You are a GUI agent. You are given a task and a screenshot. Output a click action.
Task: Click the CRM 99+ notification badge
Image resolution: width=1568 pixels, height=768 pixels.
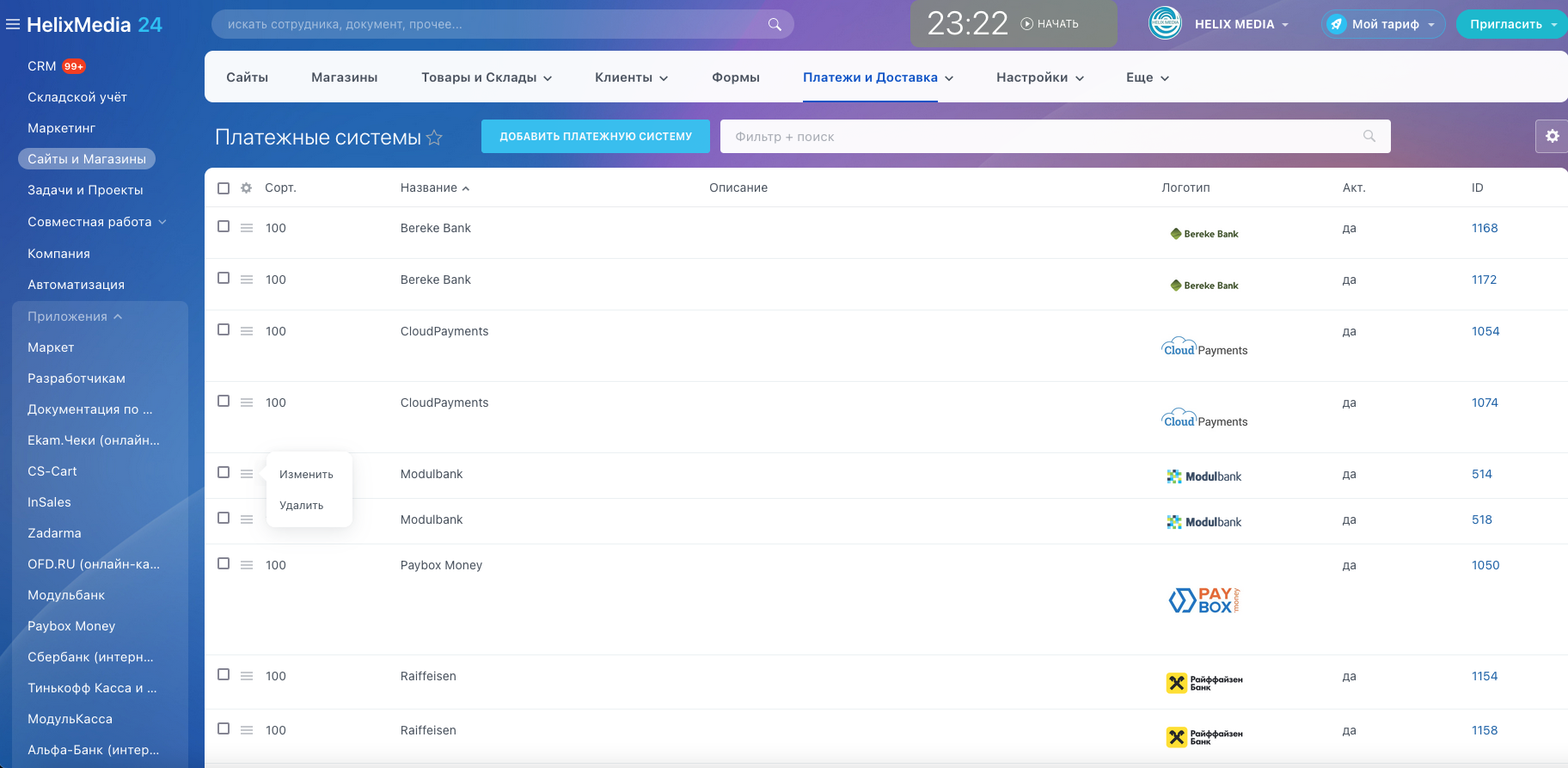pyautogui.click(x=74, y=66)
